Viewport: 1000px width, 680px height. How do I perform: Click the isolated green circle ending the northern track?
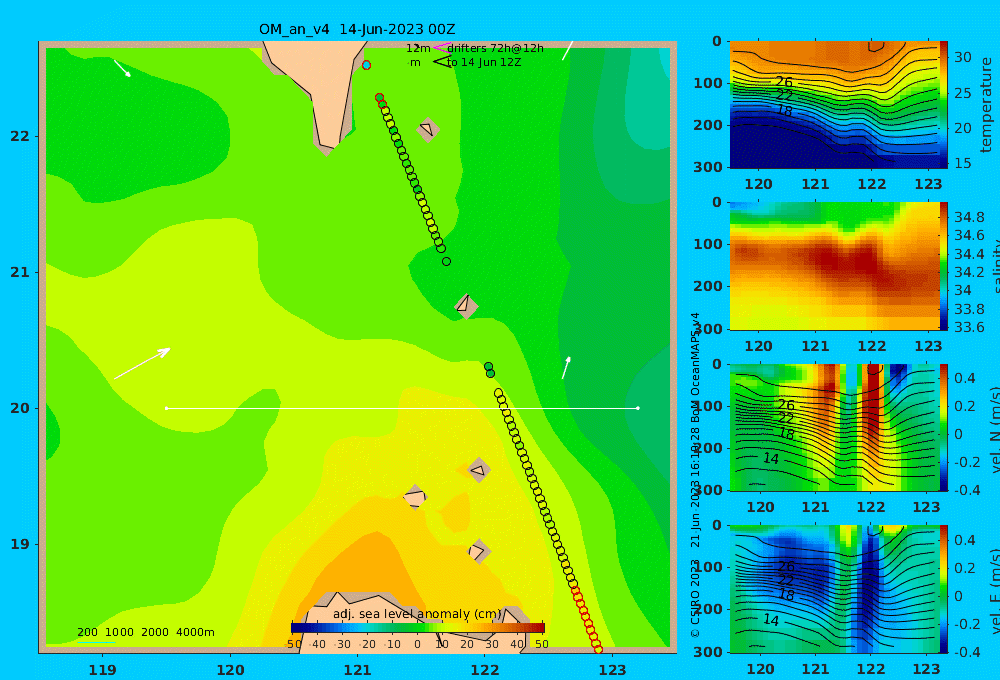[446, 262]
